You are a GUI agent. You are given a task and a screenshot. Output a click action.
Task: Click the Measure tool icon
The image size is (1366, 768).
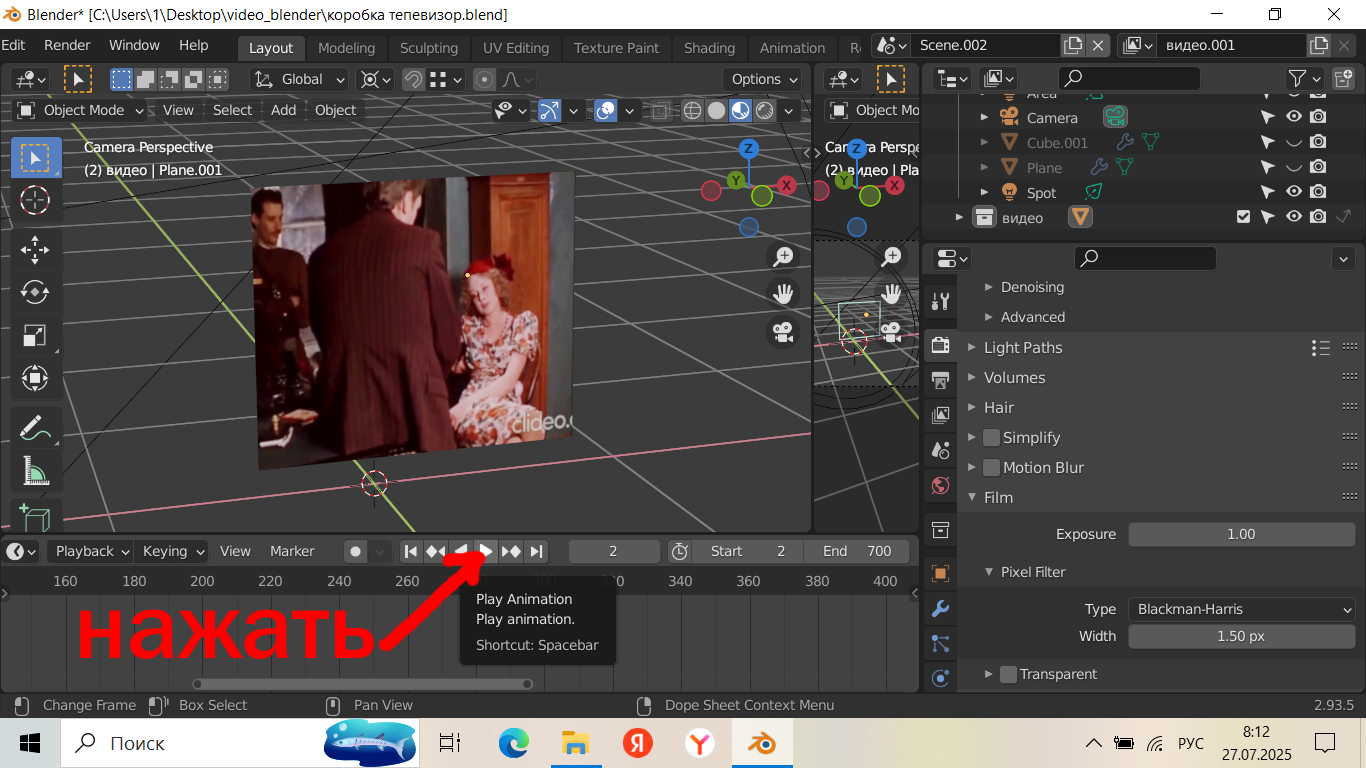pos(35,471)
